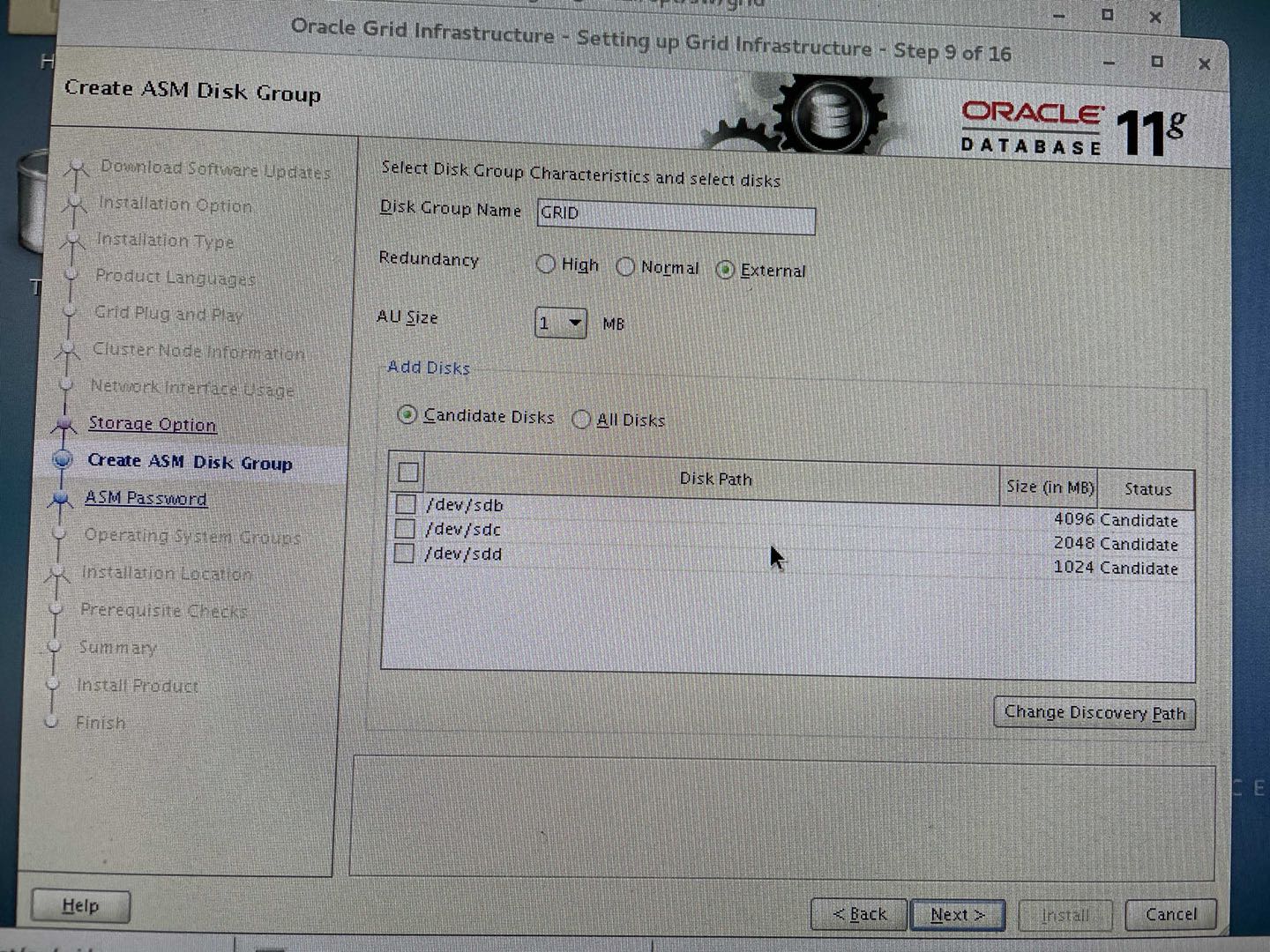Open the Help button
The height and width of the screenshot is (952, 1270).
click(x=80, y=905)
